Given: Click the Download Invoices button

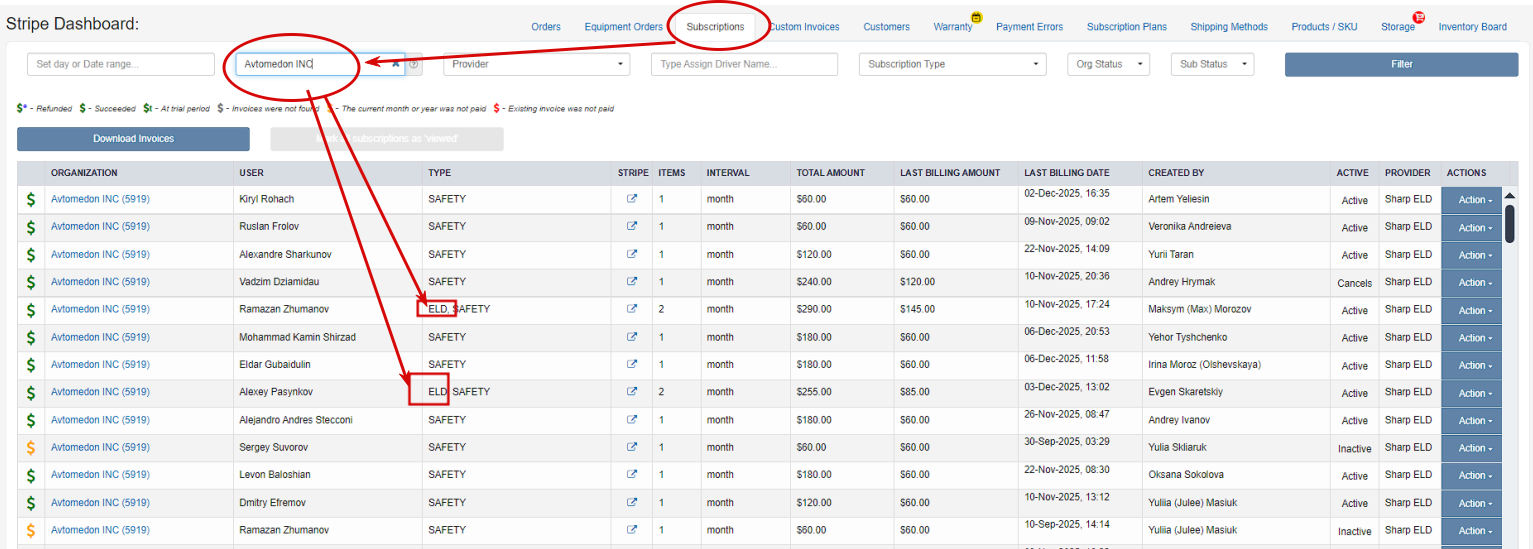Looking at the screenshot, I should 133,139.
